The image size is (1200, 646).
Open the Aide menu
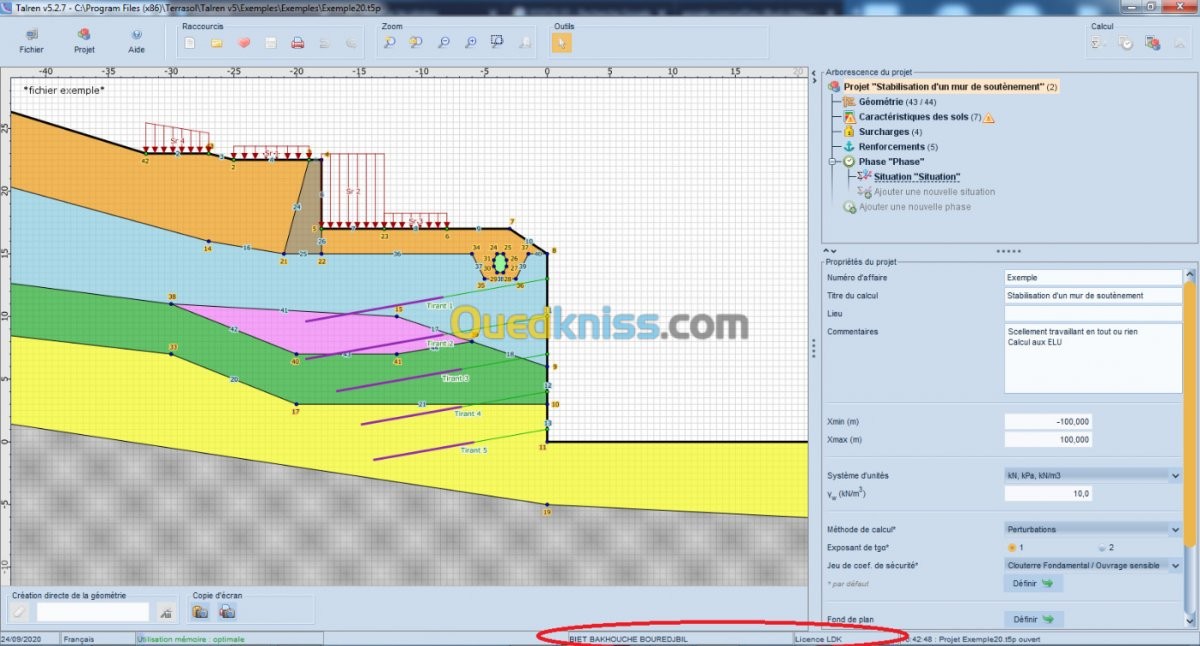(x=137, y=40)
